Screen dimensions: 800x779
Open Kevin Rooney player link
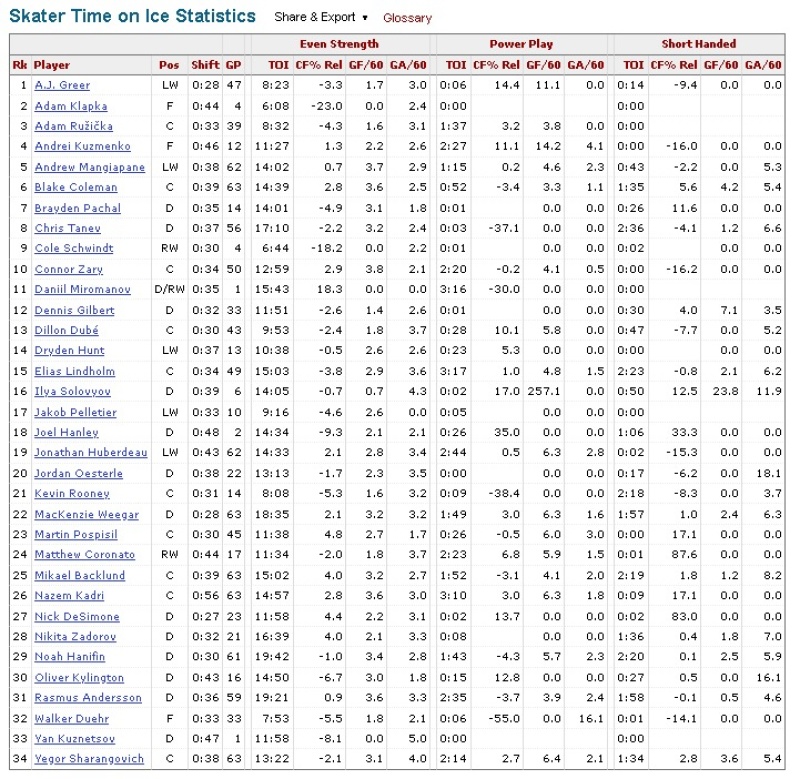72,493
